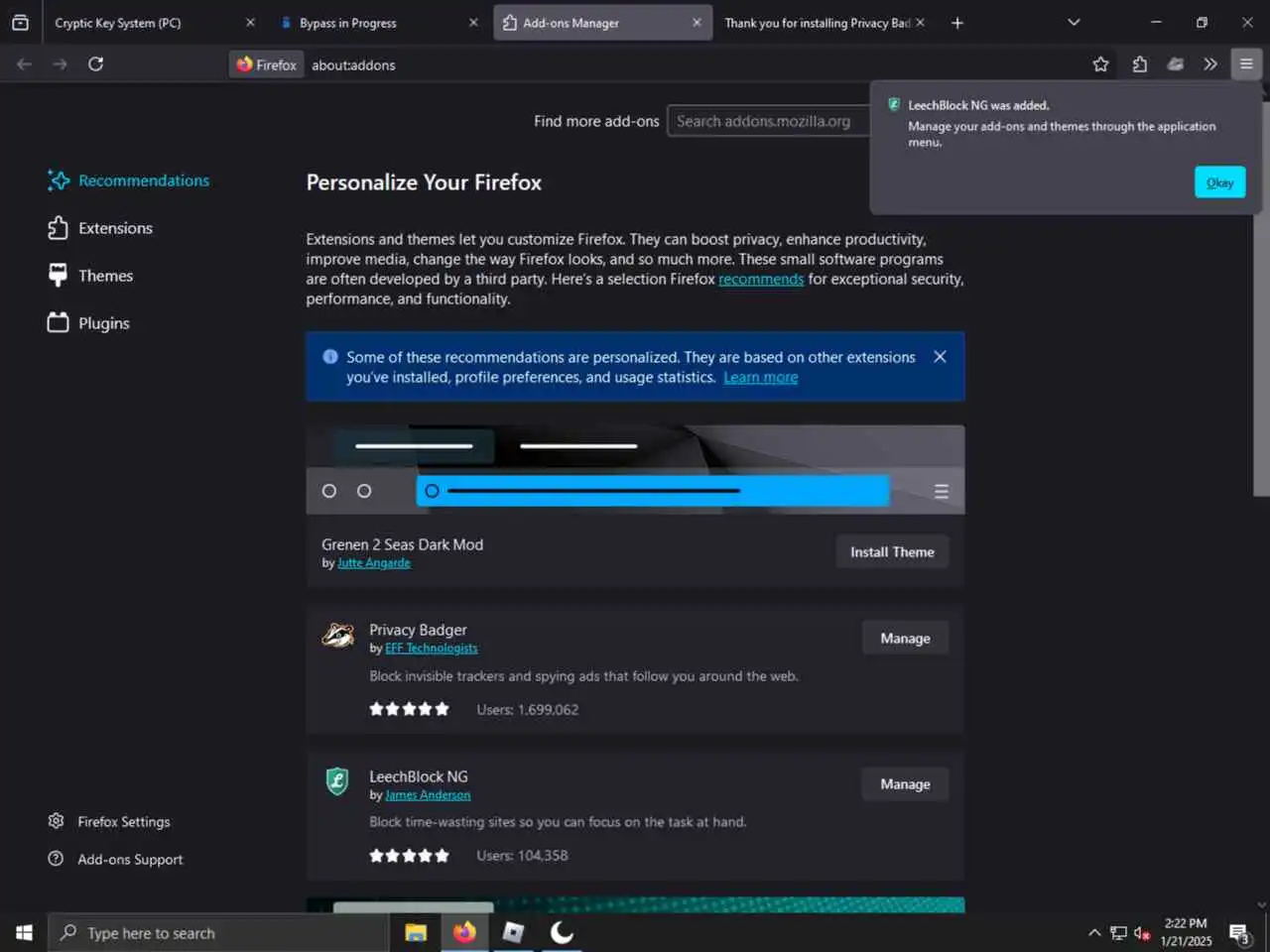Close the Privacy Badger thank-you tab
The width and height of the screenshot is (1270, 952).
pos(920,23)
